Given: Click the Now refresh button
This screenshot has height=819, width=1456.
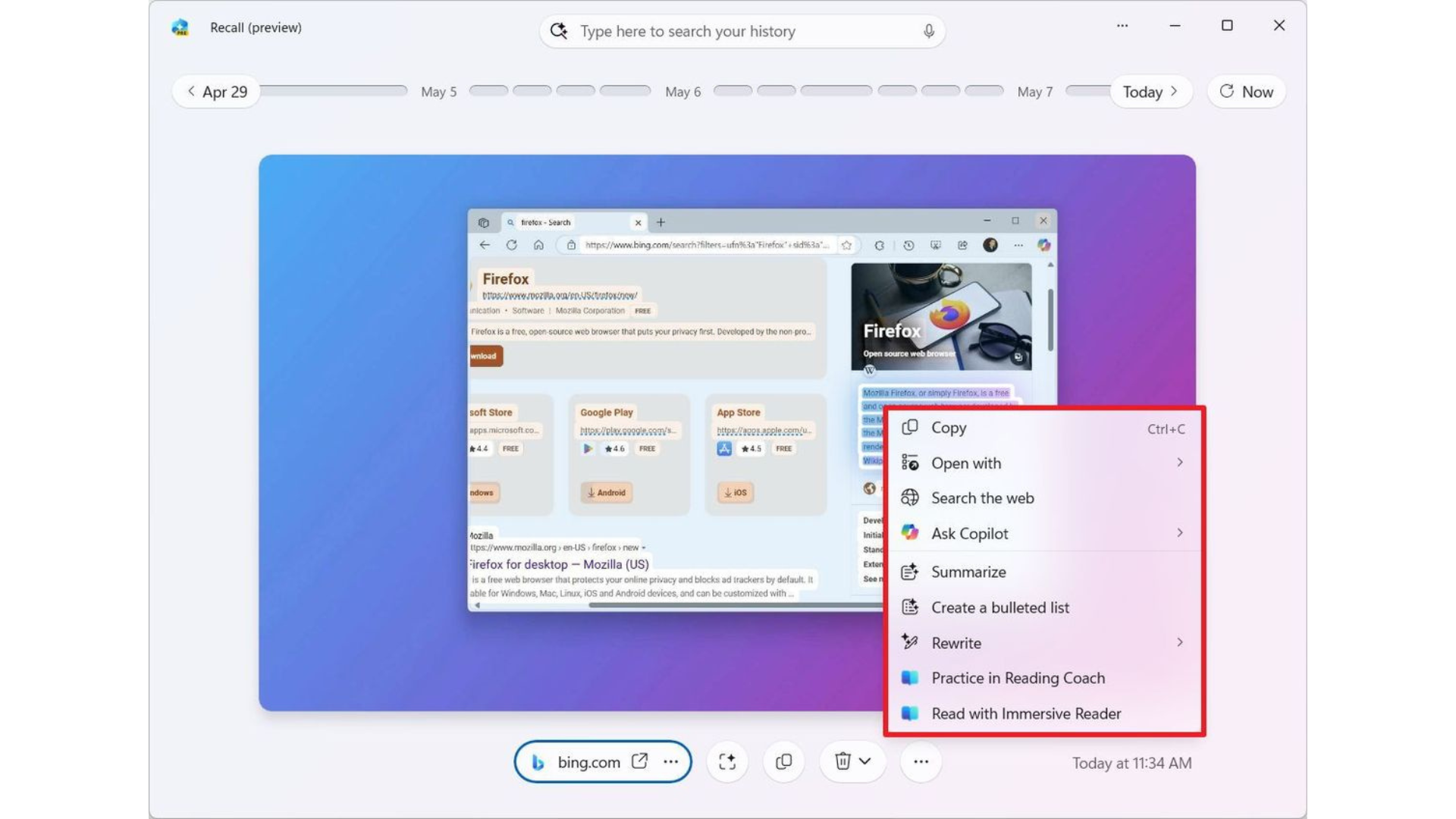Looking at the screenshot, I should point(1246,91).
